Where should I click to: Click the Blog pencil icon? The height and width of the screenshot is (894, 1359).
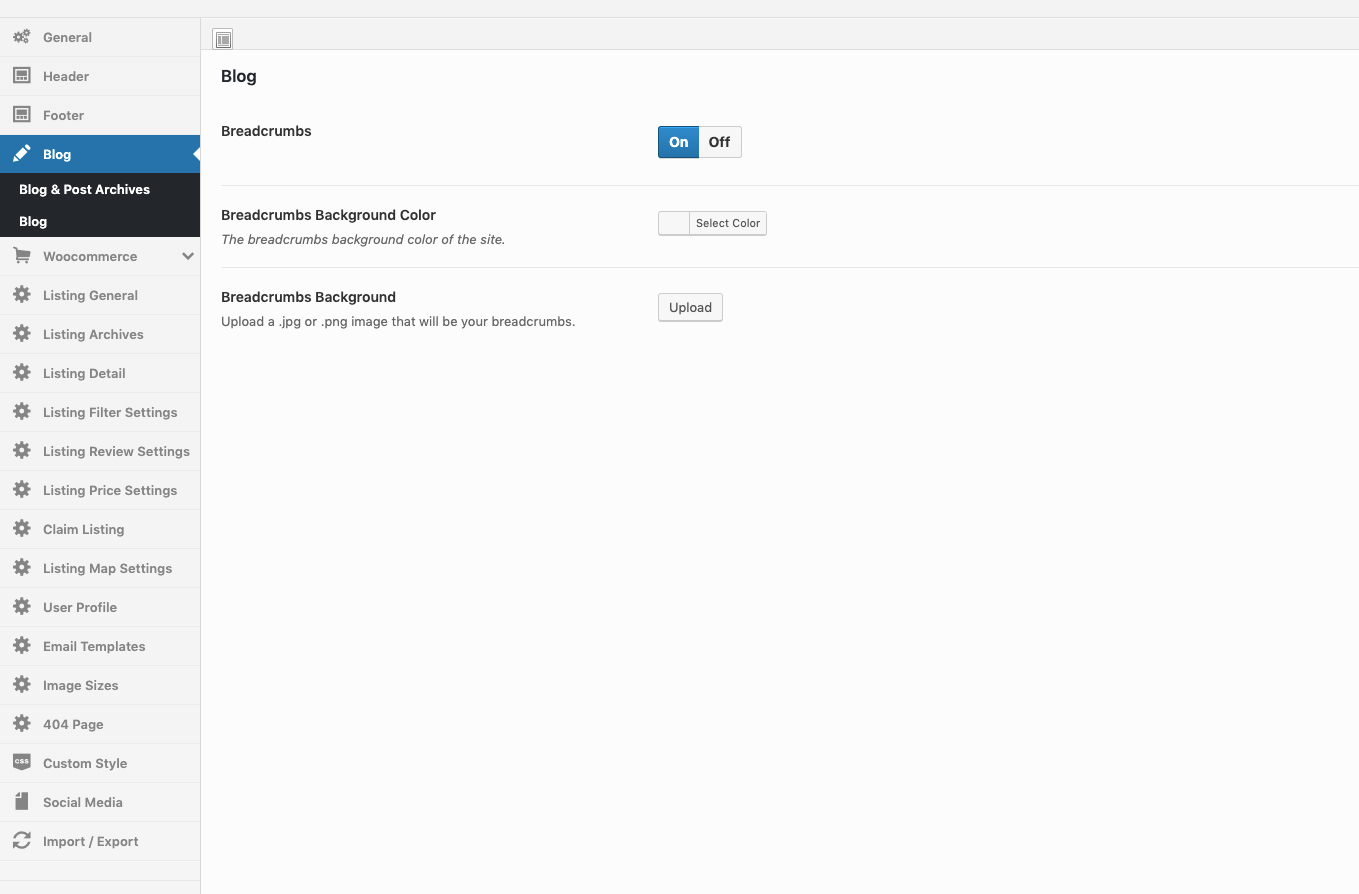click(x=21, y=155)
